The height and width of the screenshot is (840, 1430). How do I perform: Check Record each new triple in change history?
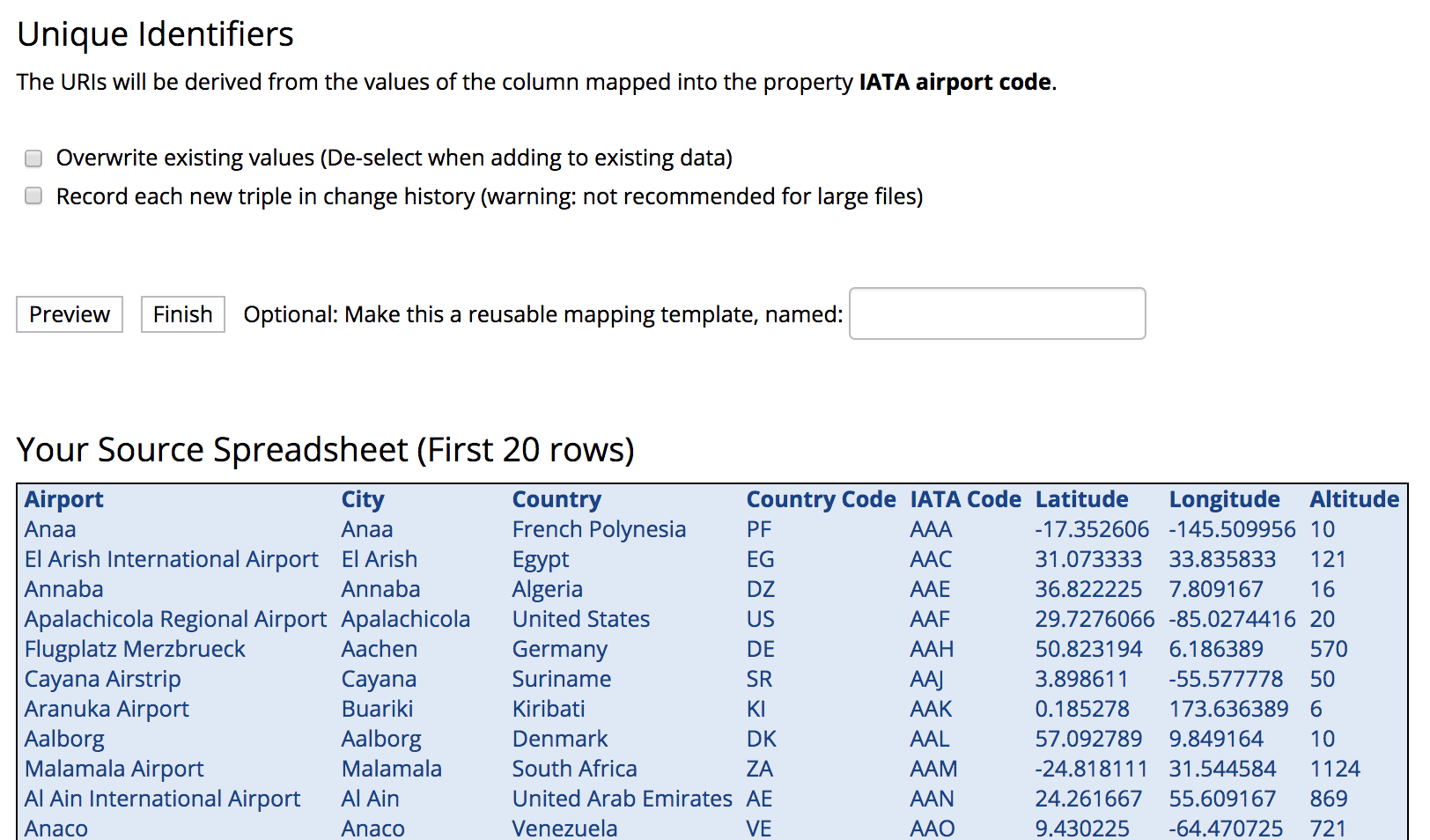coord(33,195)
